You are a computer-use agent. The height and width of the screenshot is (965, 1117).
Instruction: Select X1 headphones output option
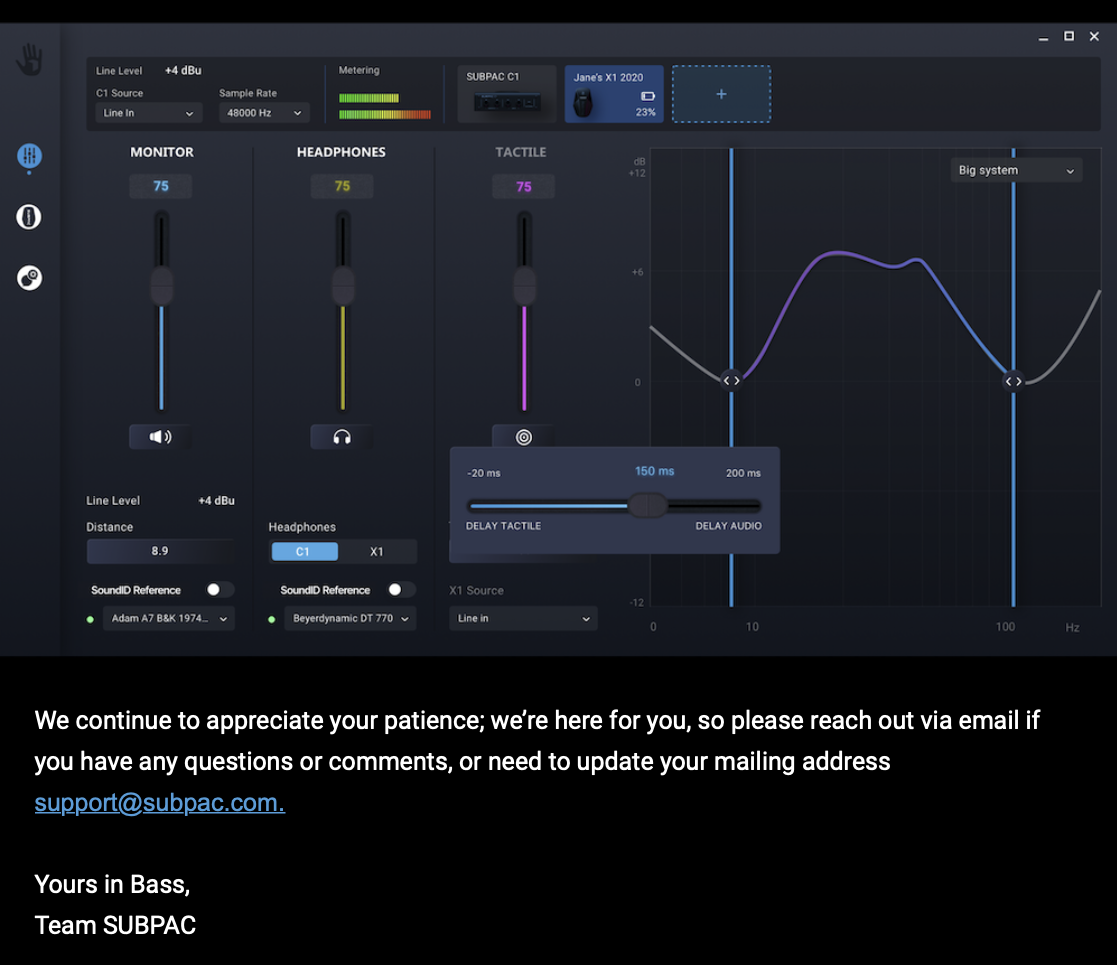click(377, 552)
